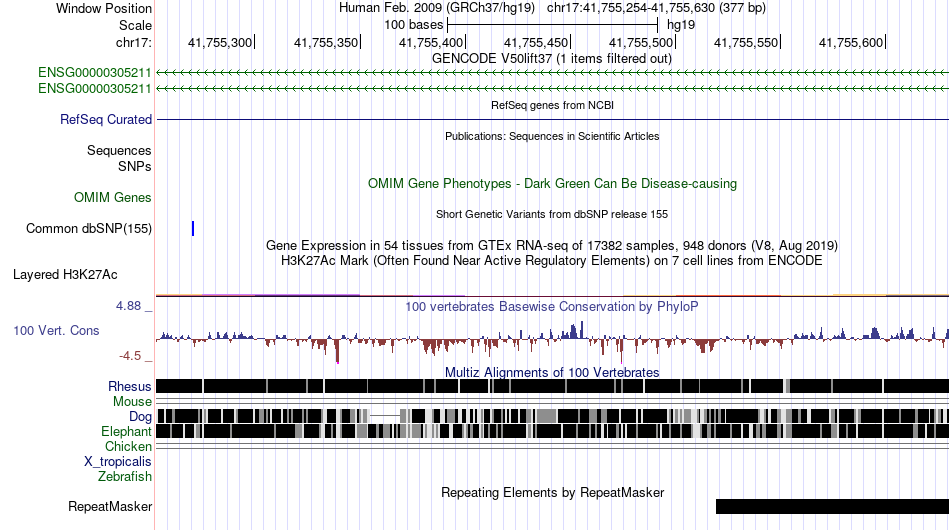Click the RefSeq Curated track label
This screenshot has width=950, height=530.
tap(105, 119)
